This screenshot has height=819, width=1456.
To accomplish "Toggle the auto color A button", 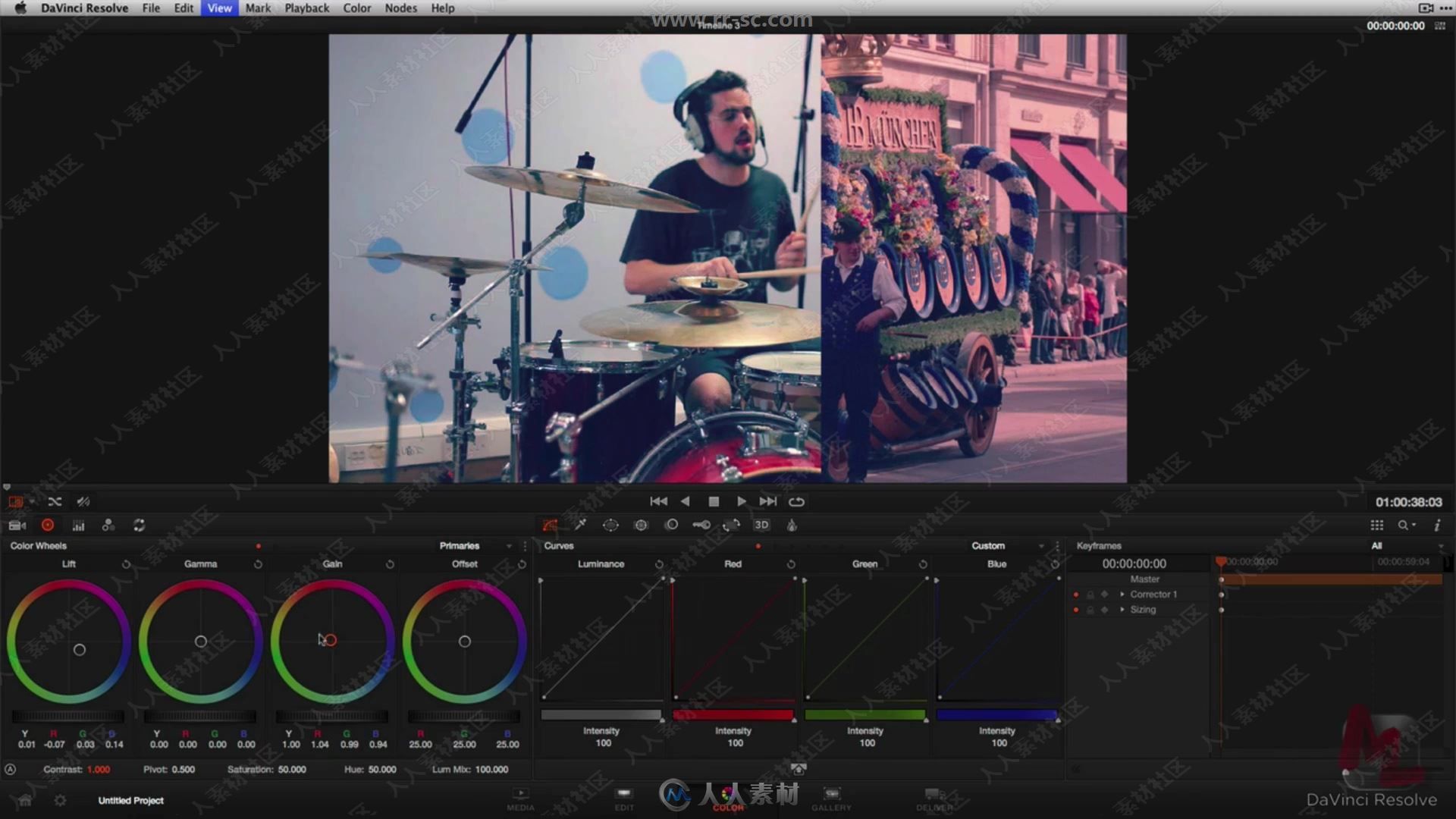I will (11, 769).
